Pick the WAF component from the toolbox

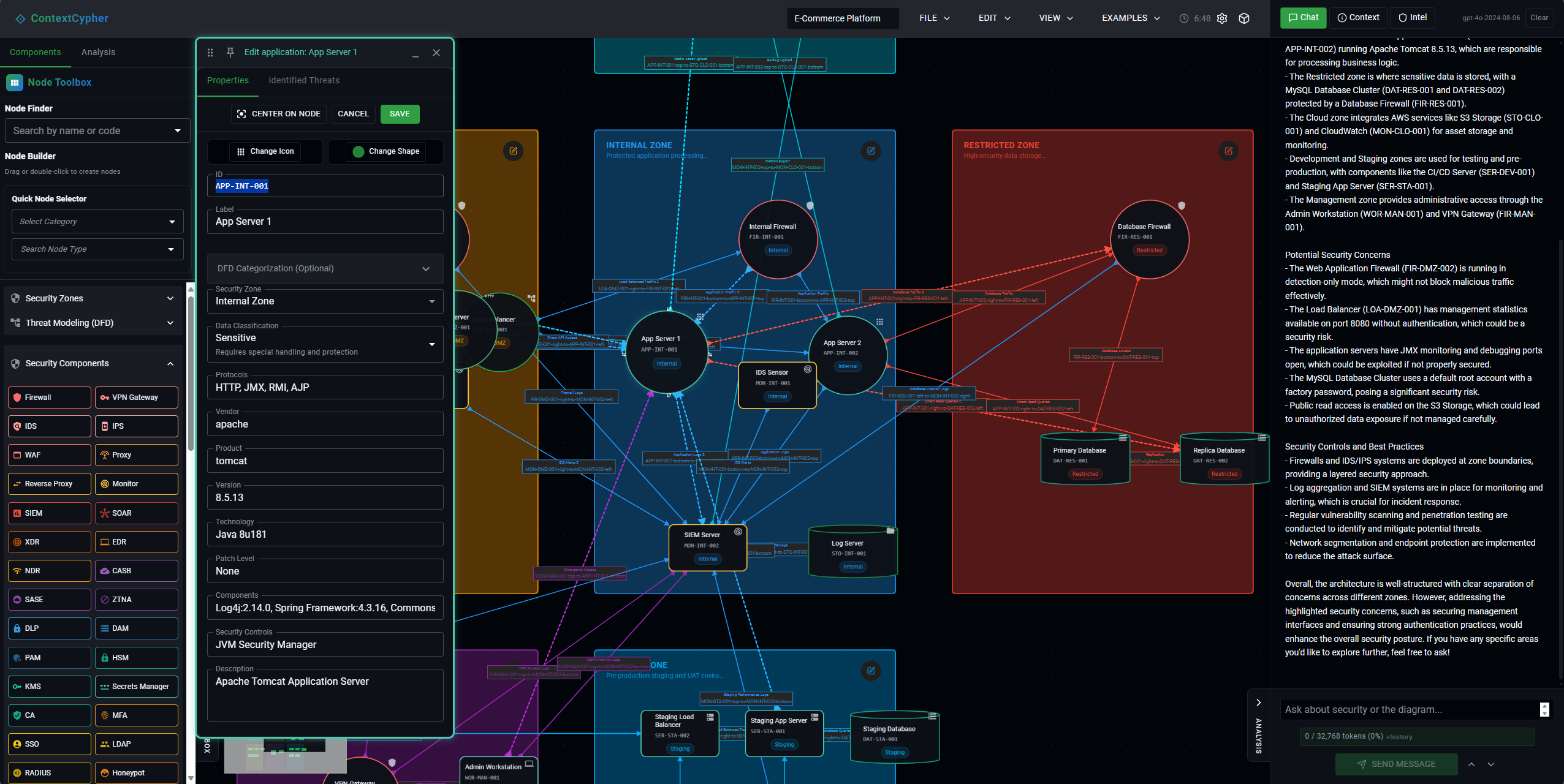(49, 454)
